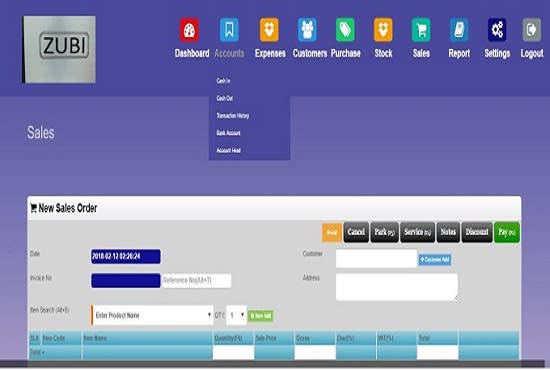The width and height of the screenshot is (550, 370).
Task: Open Account Head menu entry
Action: click(x=228, y=150)
